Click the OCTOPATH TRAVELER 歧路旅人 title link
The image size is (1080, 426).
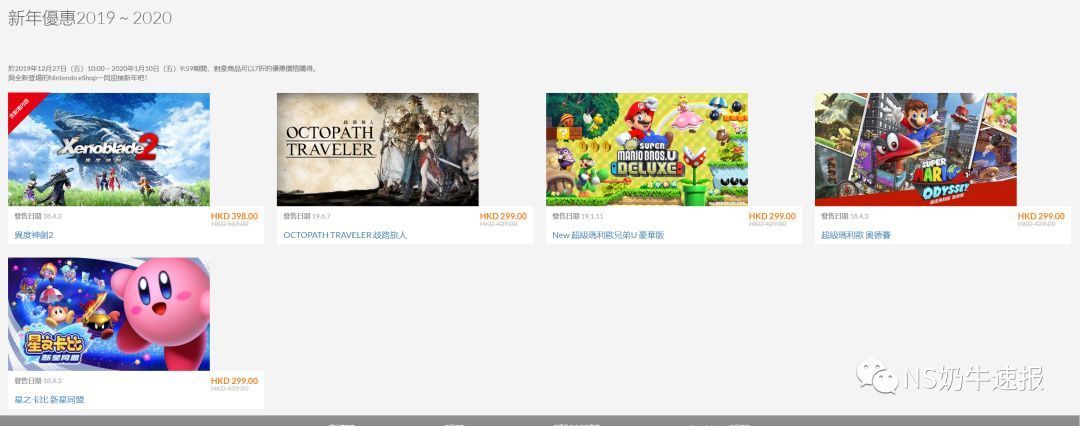345,235
